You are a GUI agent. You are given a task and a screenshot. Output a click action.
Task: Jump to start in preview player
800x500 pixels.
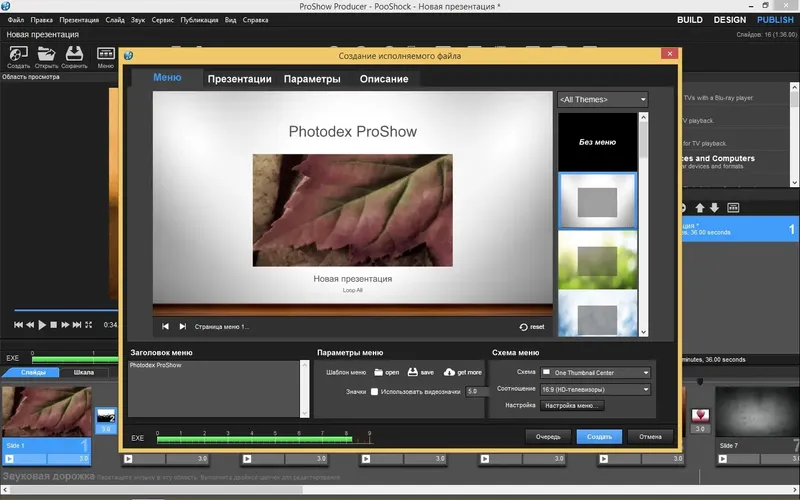18,325
